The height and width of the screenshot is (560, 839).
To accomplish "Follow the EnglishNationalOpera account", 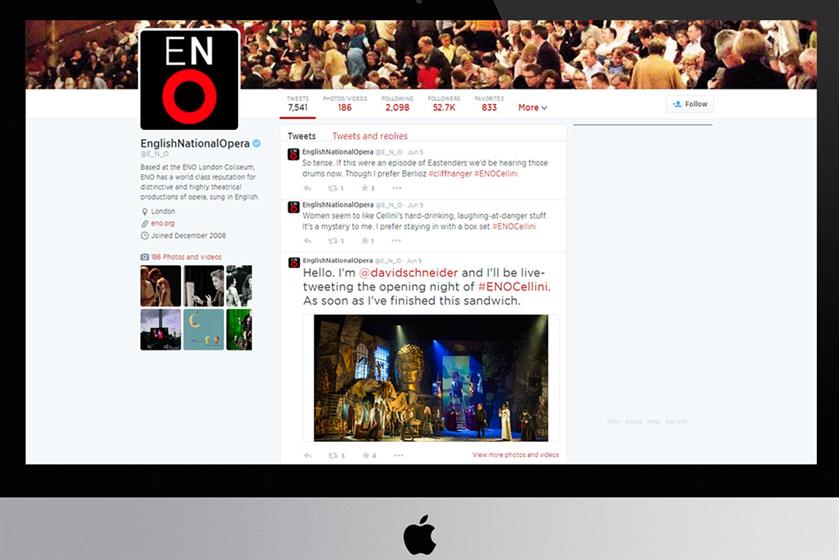I will coord(690,104).
